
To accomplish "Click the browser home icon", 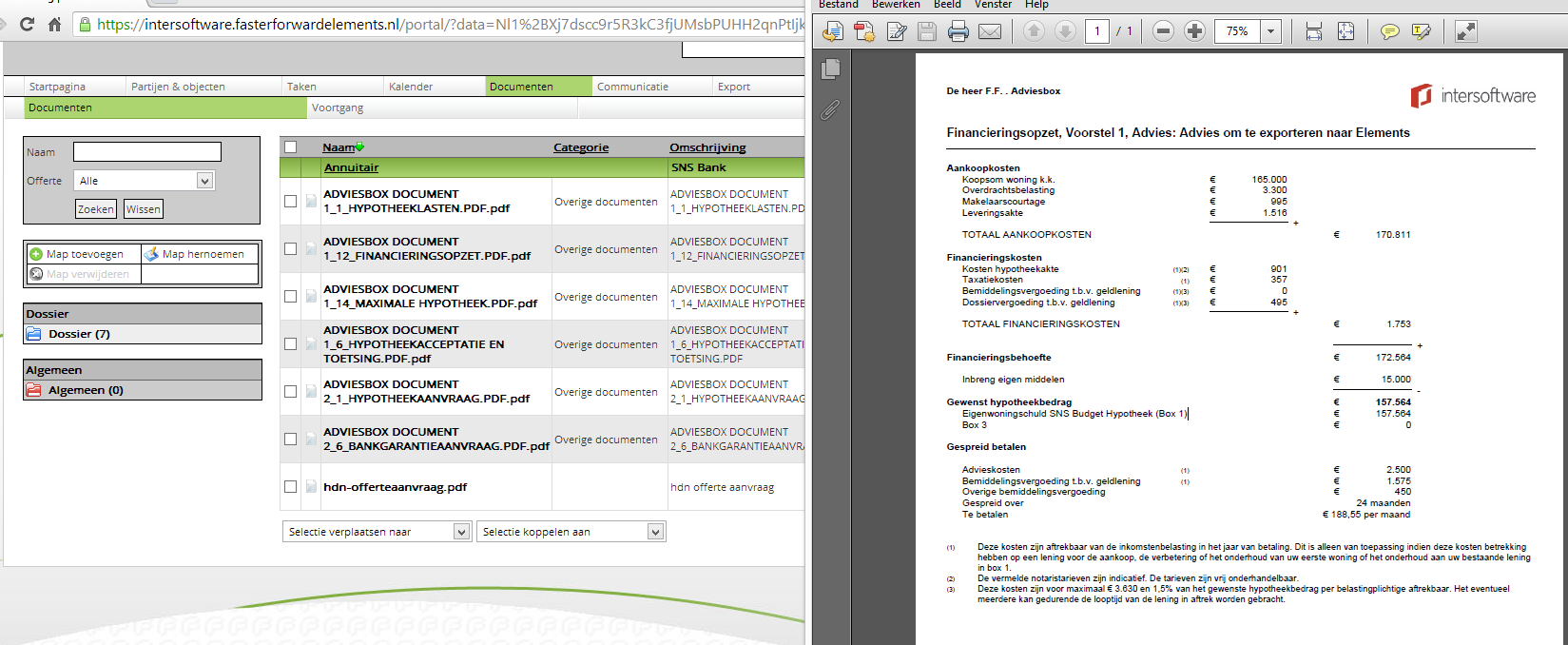I will (x=54, y=25).
